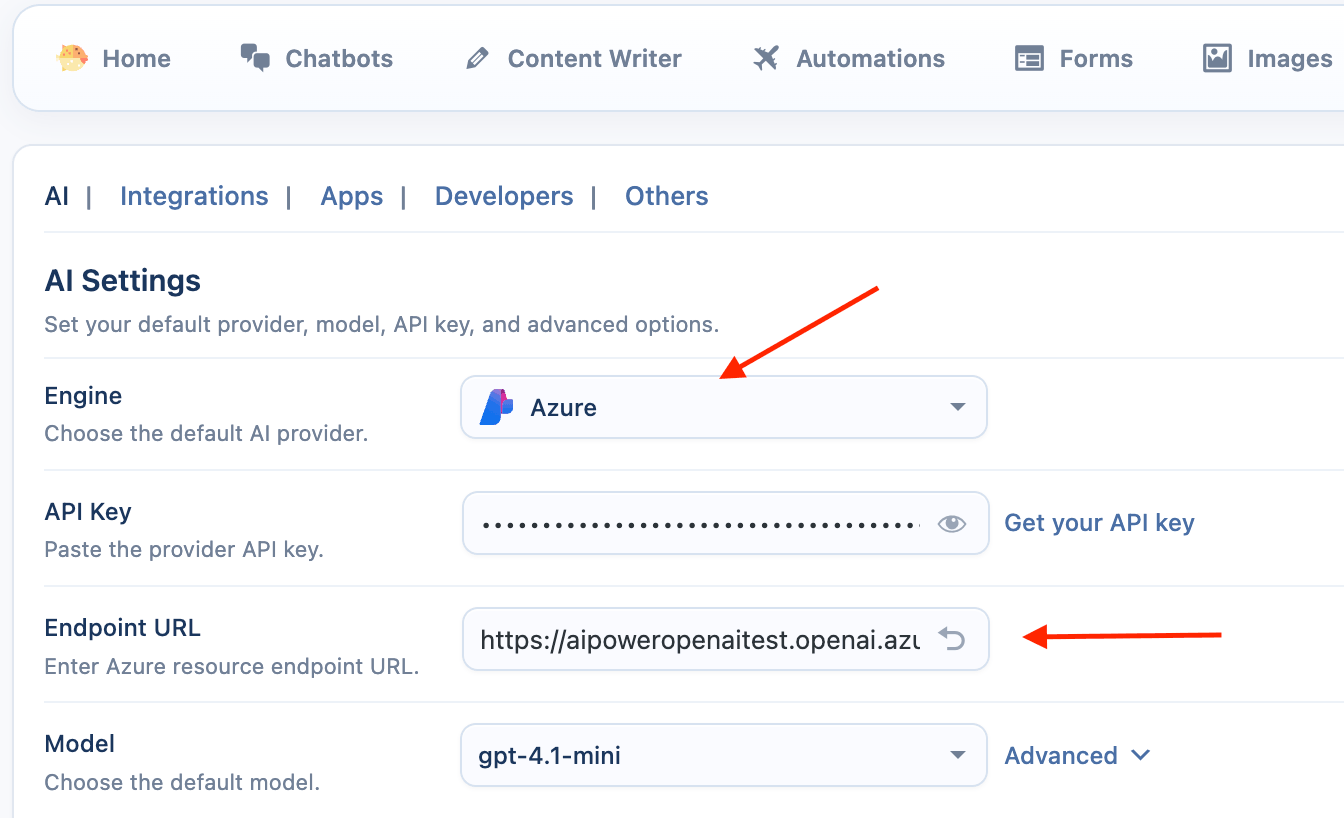Click the Forms icon in navigation
Image resolution: width=1344 pixels, height=818 pixels.
click(1029, 59)
